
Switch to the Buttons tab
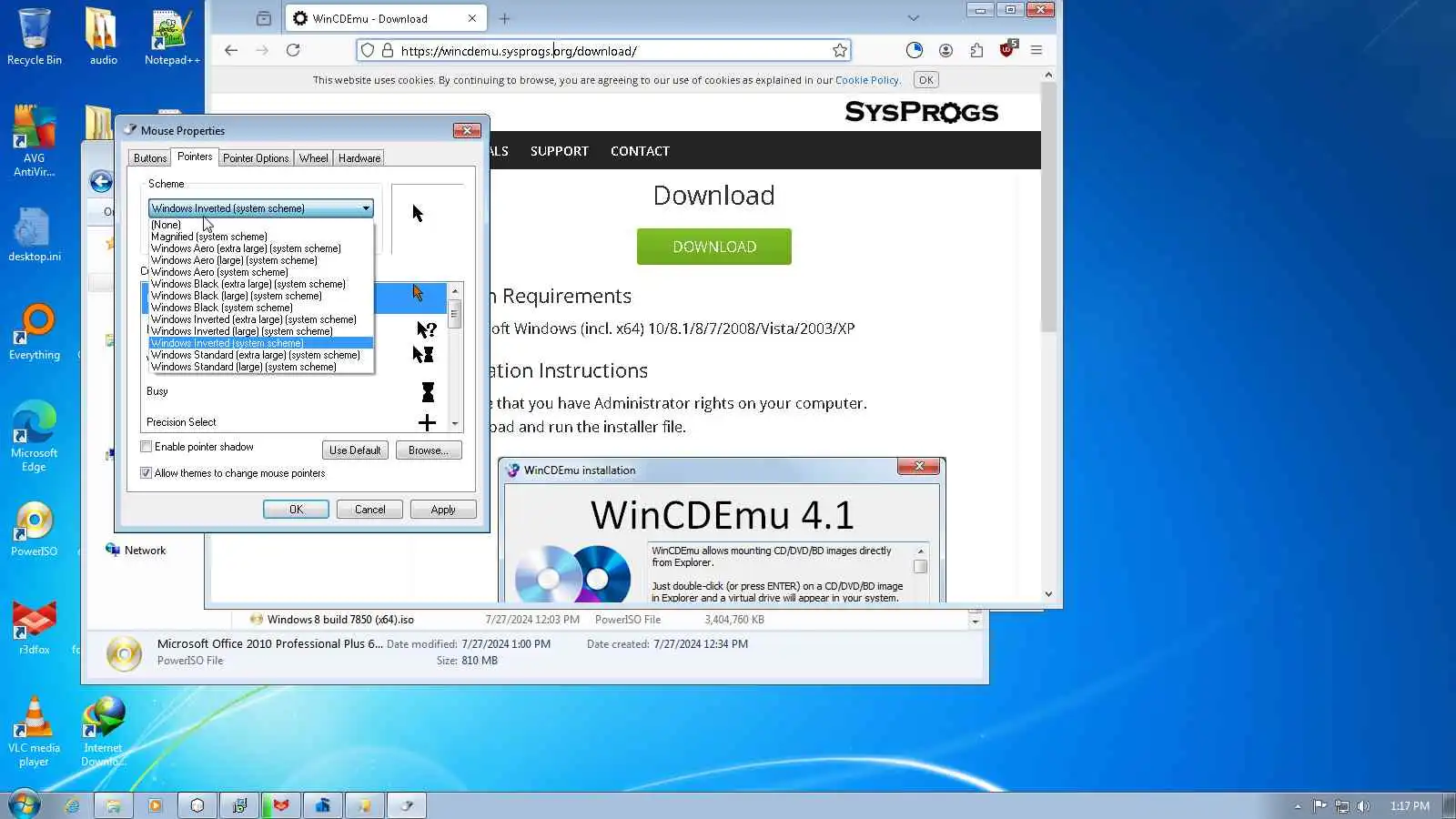pyautogui.click(x=150, y=158)
